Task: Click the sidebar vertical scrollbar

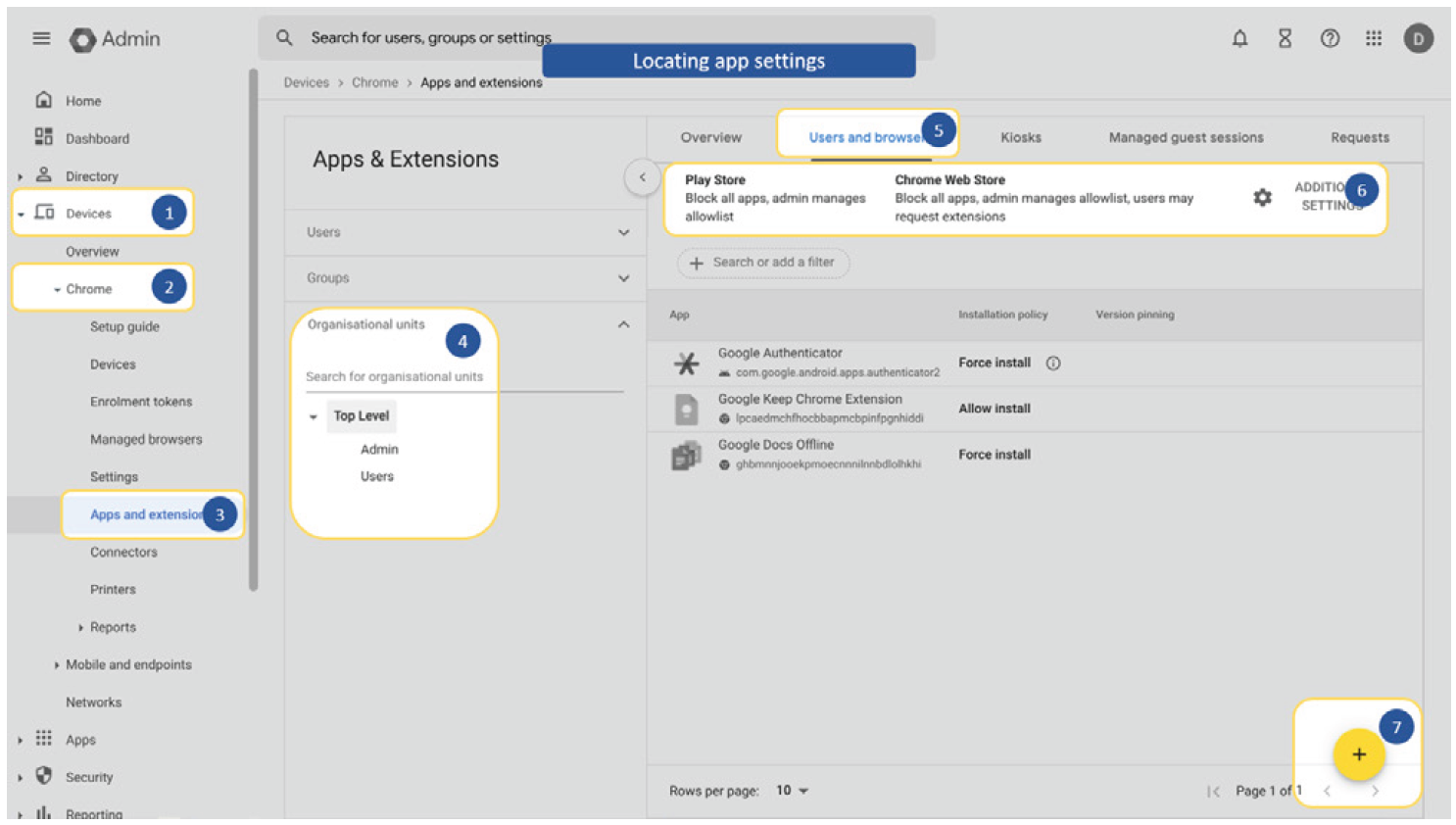Action: point(254,329)
